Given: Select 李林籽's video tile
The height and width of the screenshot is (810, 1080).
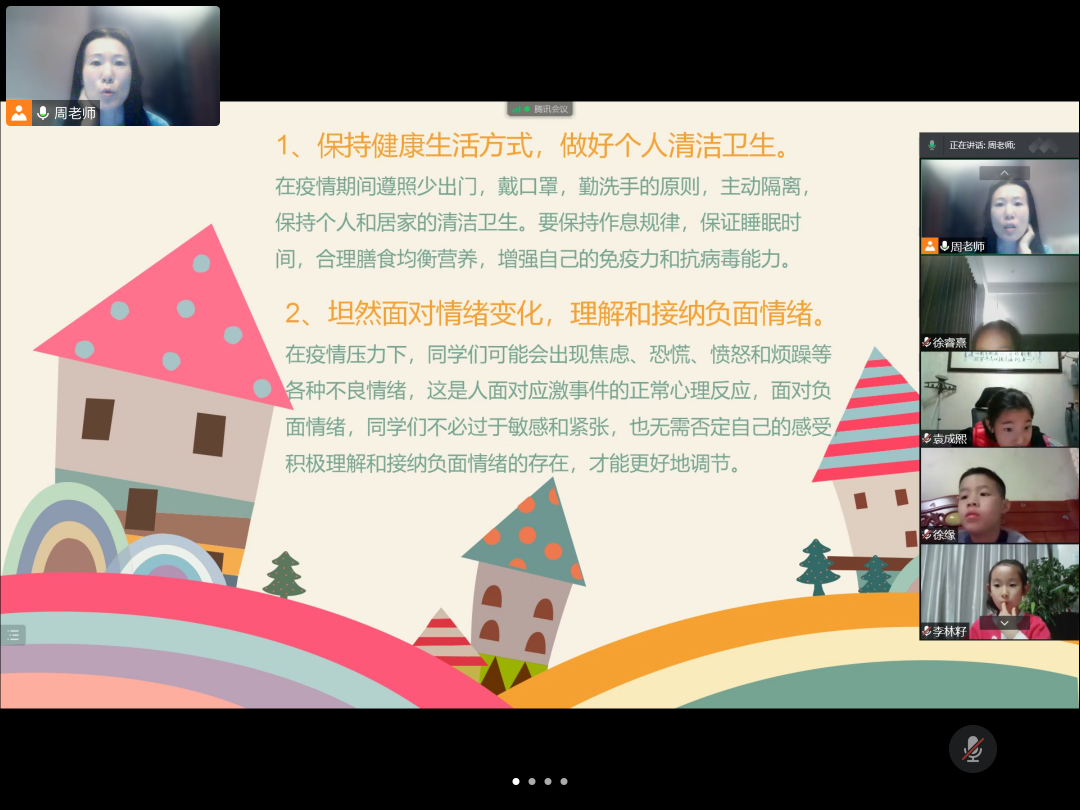Looking at the screenshot, I should 999,592.
